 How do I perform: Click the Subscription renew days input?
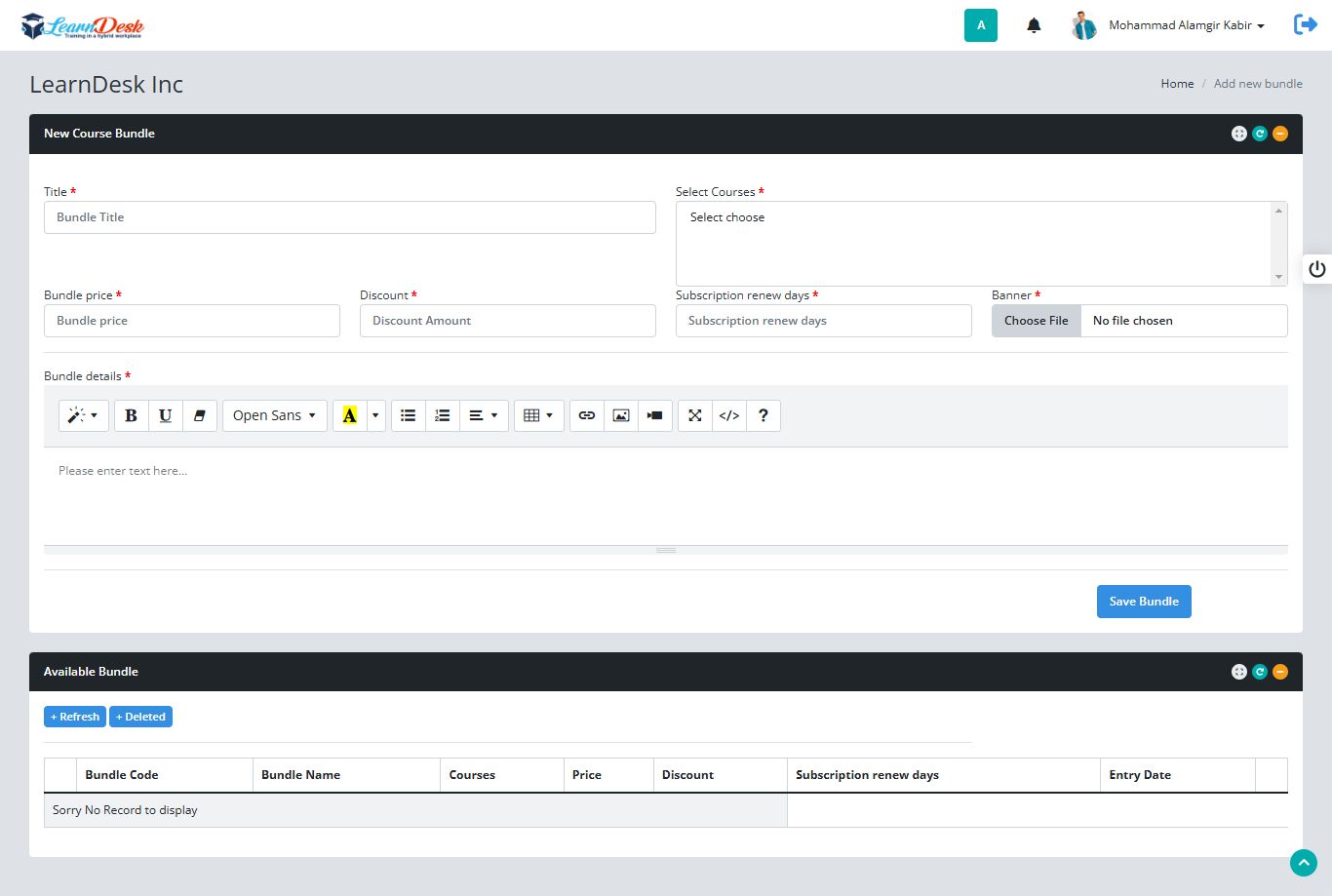click(x=824, y=321)
